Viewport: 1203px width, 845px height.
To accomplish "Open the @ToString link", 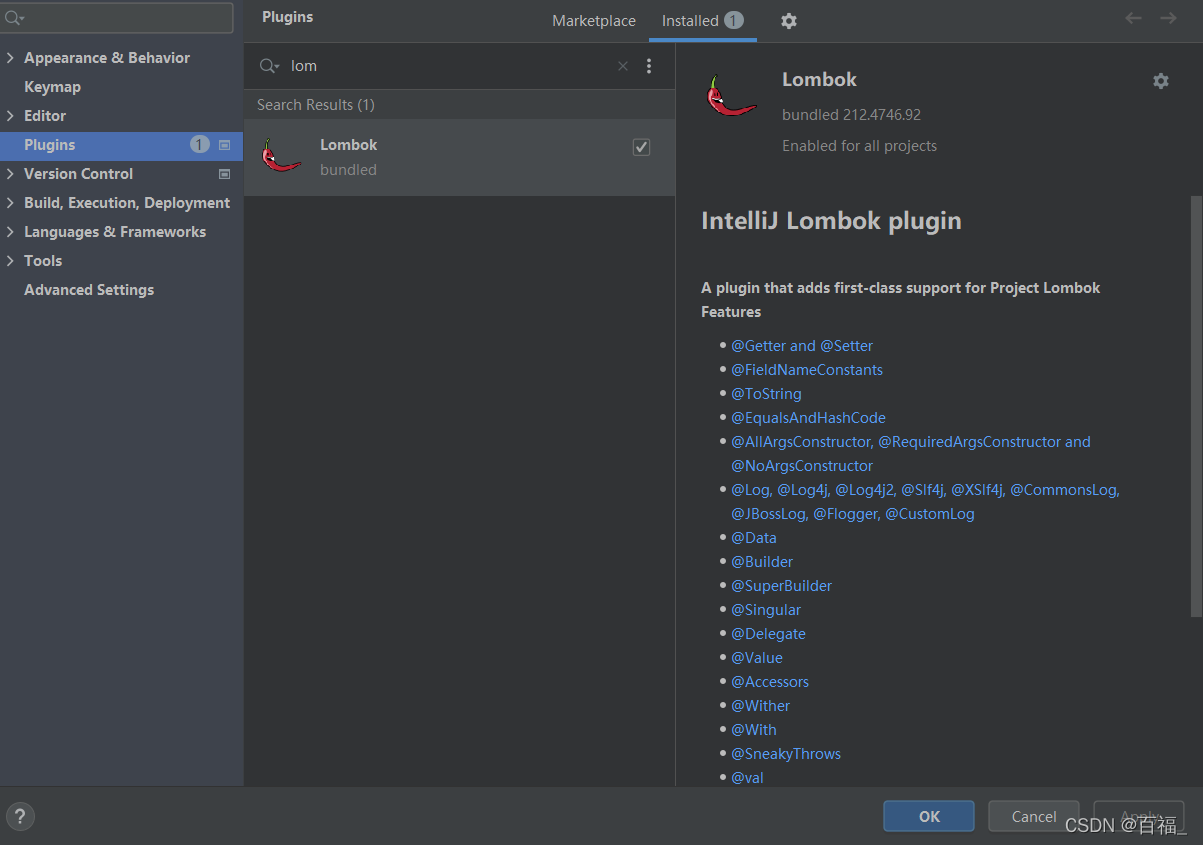I will pos(766,394).
